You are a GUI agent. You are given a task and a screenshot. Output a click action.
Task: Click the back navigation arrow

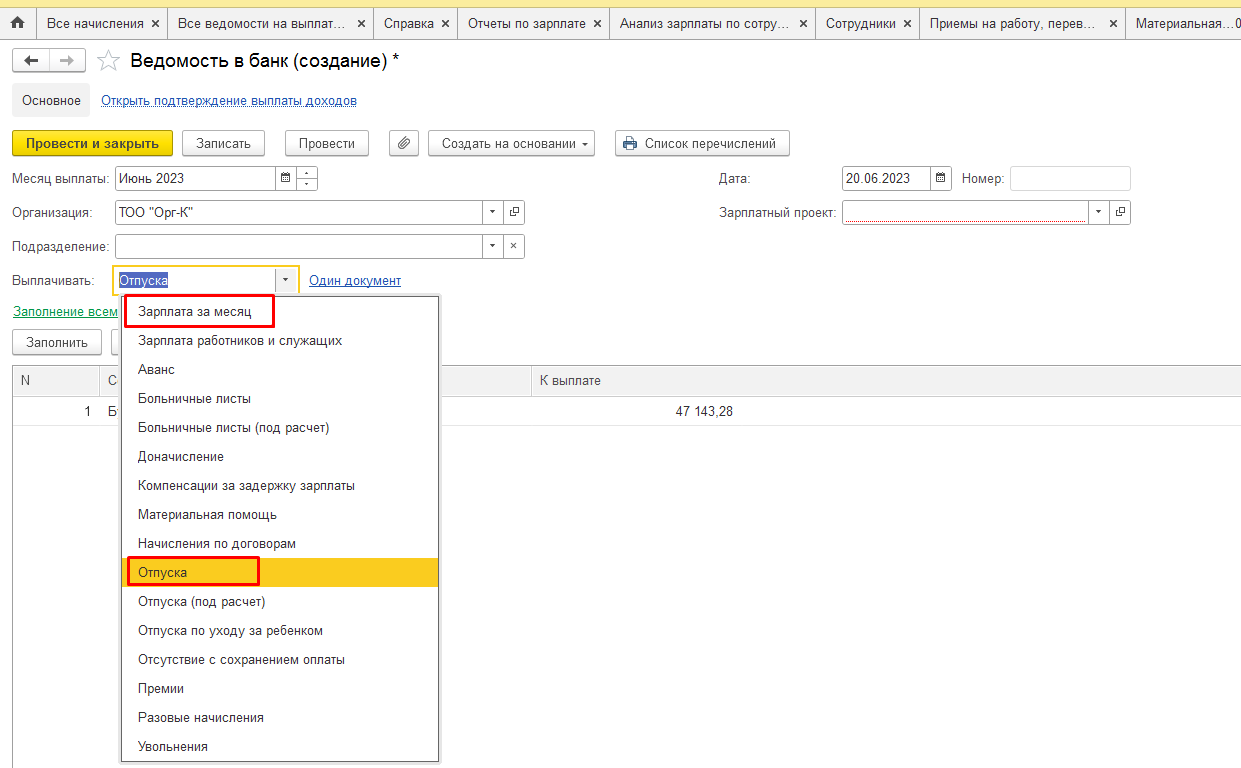[31, 61]
